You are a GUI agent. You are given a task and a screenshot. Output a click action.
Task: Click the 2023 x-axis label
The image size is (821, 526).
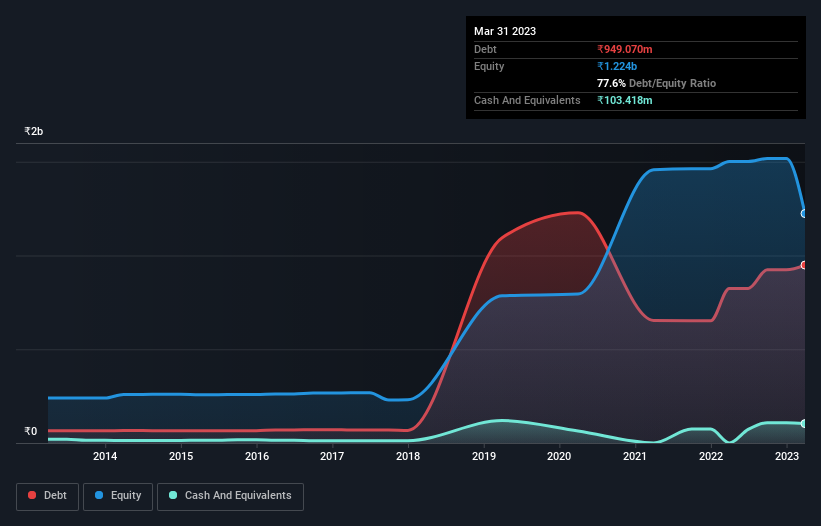tap(786, 456)
